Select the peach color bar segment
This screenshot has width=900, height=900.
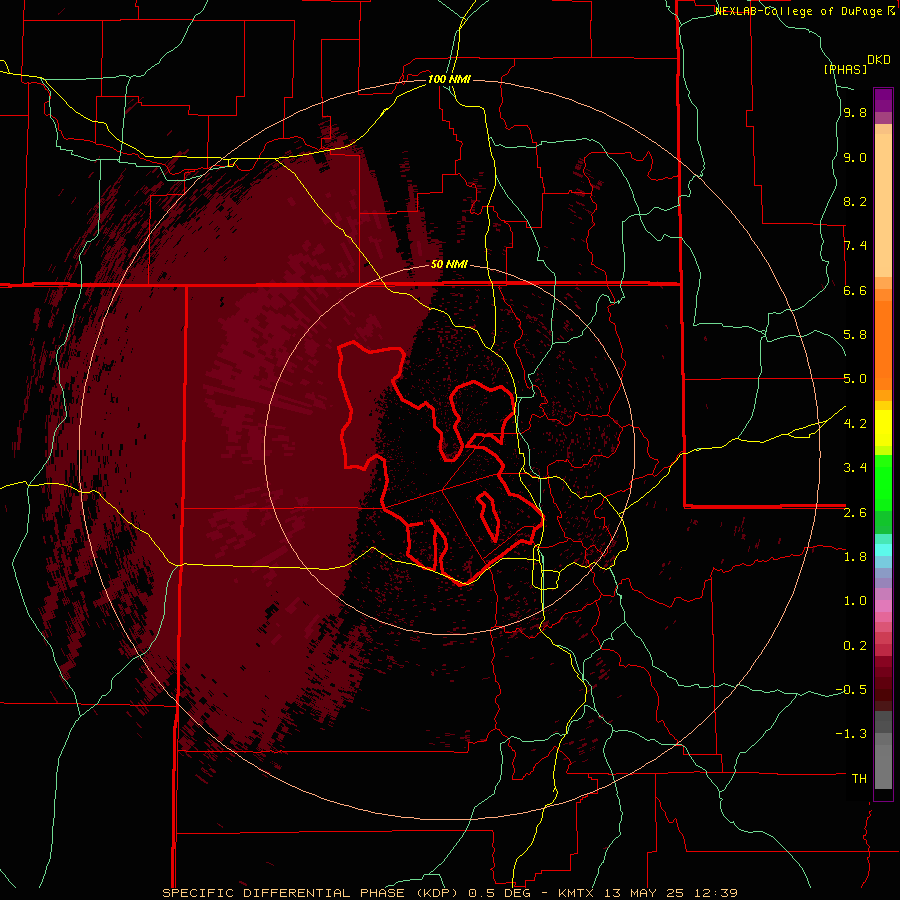883,205
